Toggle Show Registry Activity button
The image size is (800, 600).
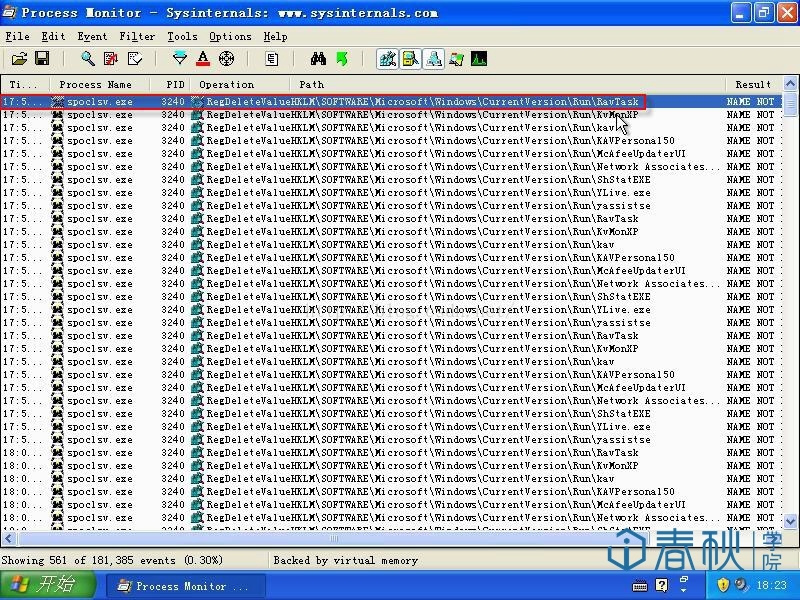coord(387,59)
